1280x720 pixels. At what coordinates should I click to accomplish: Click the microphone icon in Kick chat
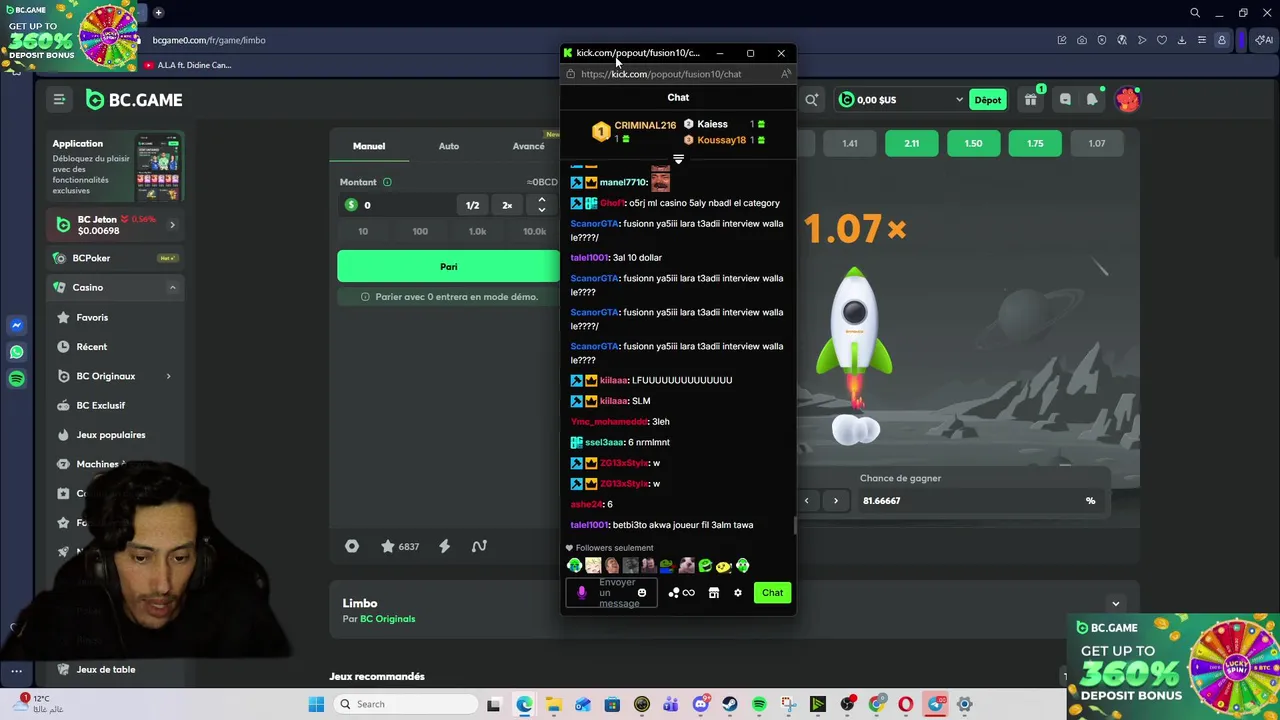point(582,593)
